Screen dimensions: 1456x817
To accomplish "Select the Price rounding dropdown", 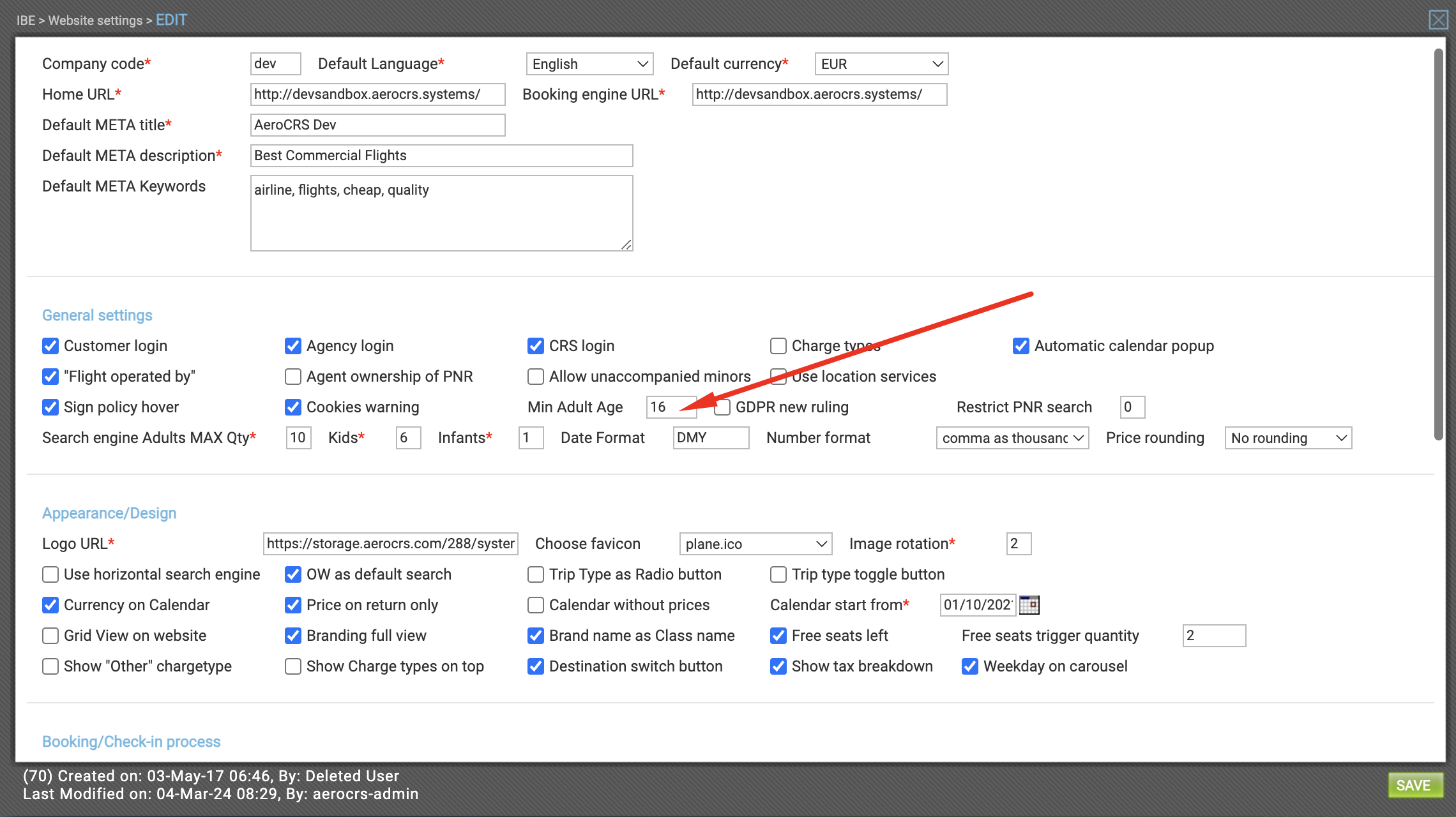I will [x=1288, y=438].
